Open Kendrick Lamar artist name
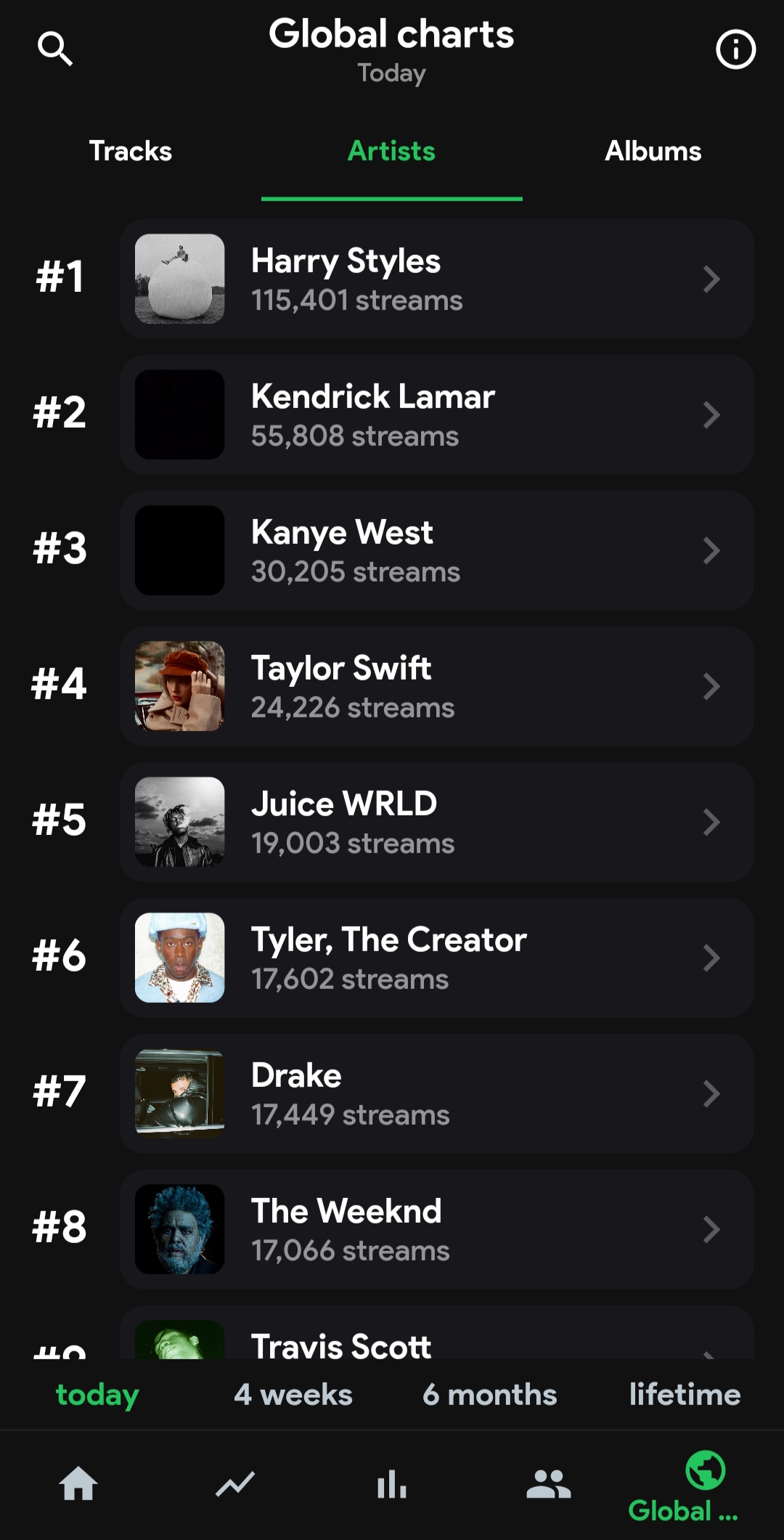This screenshot has width=784, height=1540. point(373,397)
